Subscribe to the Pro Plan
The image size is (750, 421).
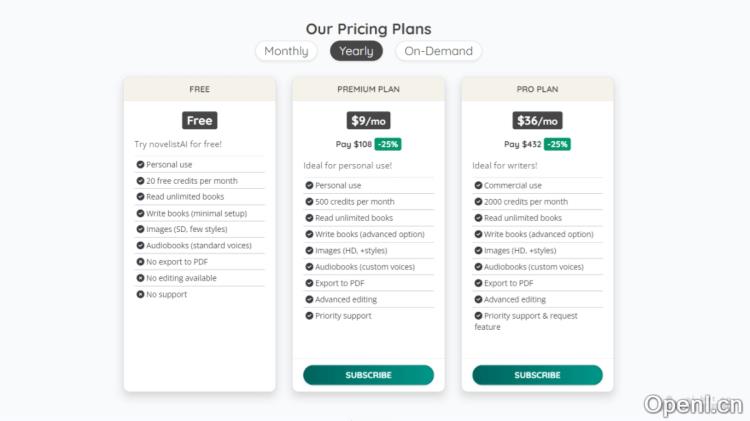click(x=537, y=375)
